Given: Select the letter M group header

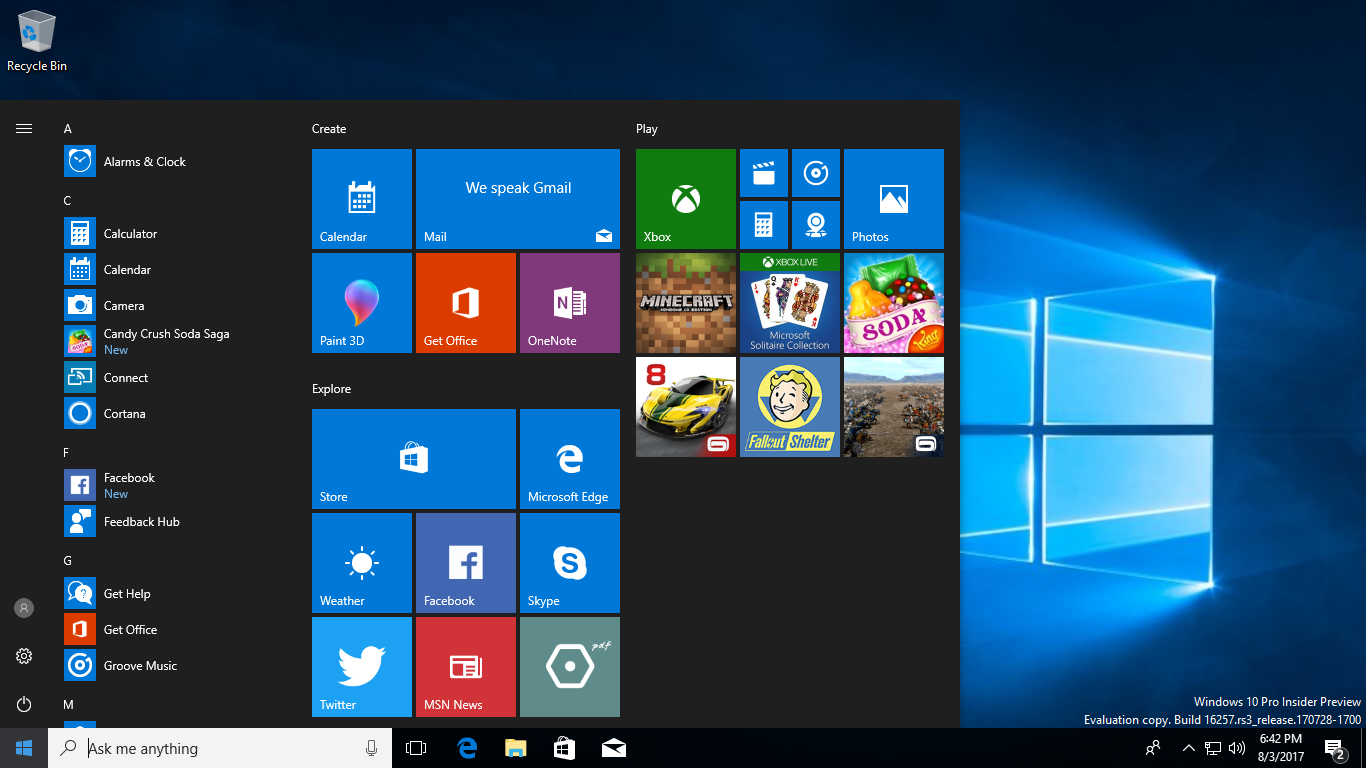Looking at the screenshot, I should pos(69,705).
